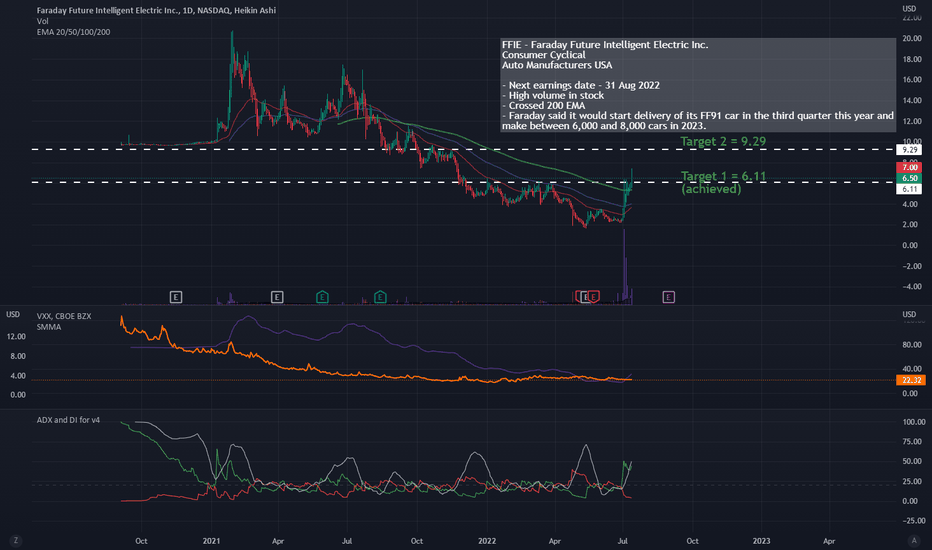Image resolution: width=932 pixels, height=550 pixels.
Task: Select the green 6.50 price label
Action: pyautogui.click(x=909, y=178)
